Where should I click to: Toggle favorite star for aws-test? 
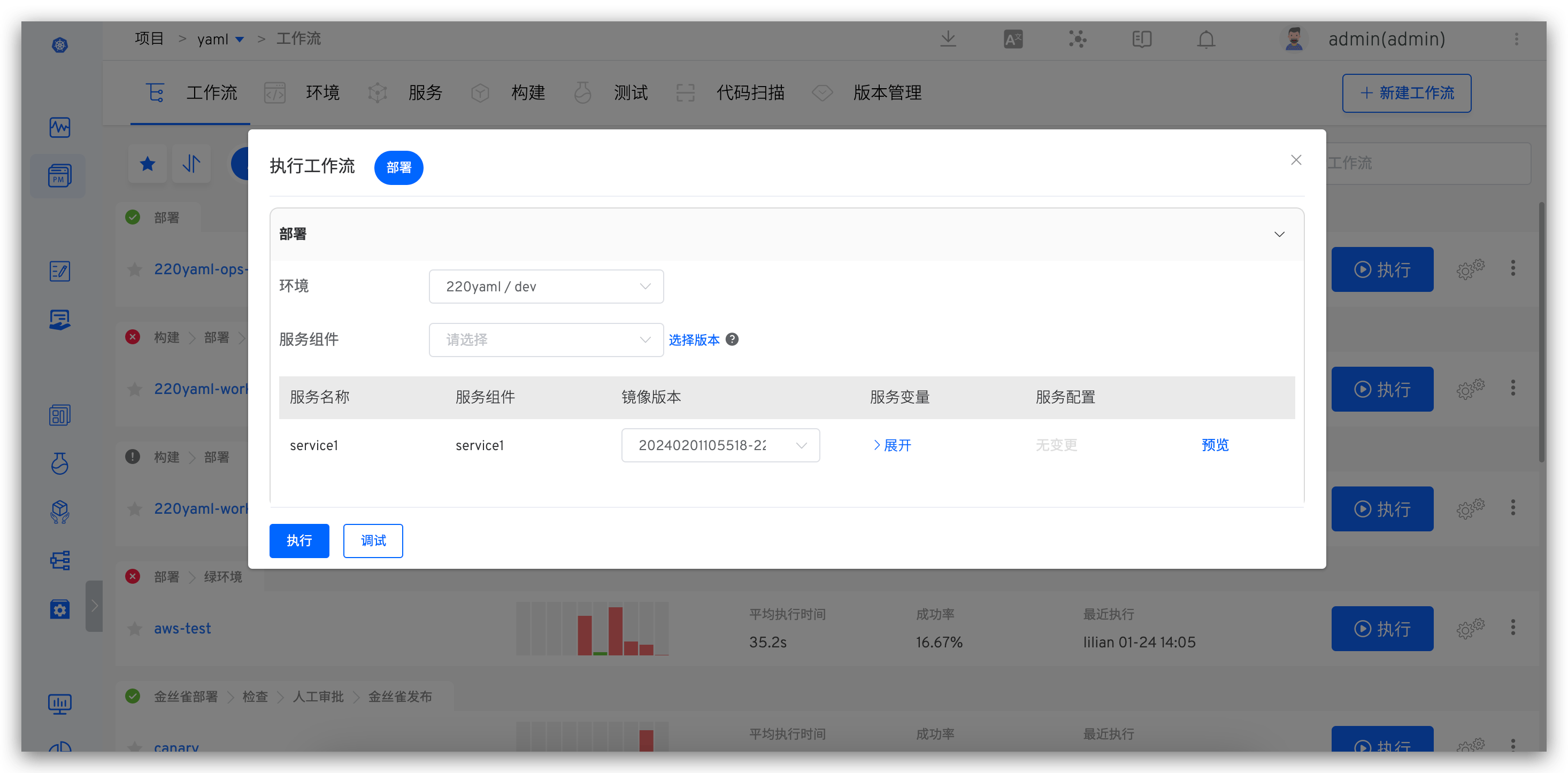click(x=135, y=629)
